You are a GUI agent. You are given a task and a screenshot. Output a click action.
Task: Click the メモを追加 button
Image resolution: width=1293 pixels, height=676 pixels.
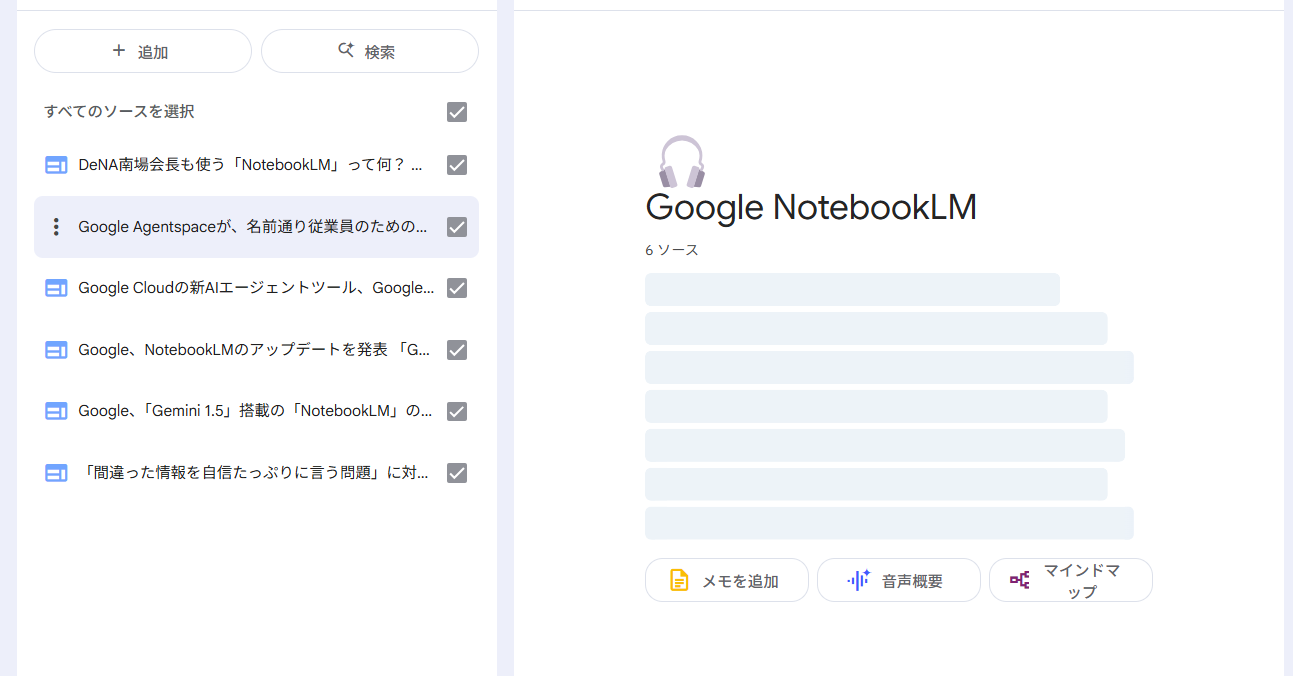[x=726, y=580]
